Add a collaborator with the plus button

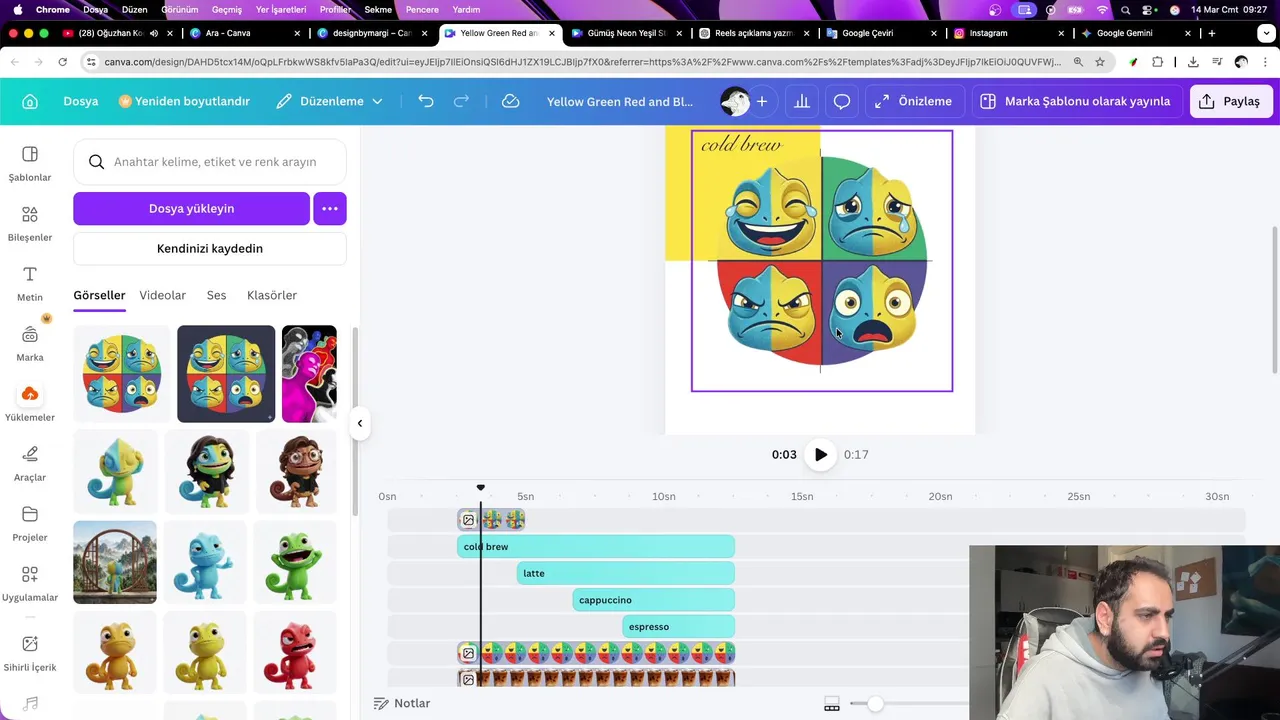coord(762,101)
